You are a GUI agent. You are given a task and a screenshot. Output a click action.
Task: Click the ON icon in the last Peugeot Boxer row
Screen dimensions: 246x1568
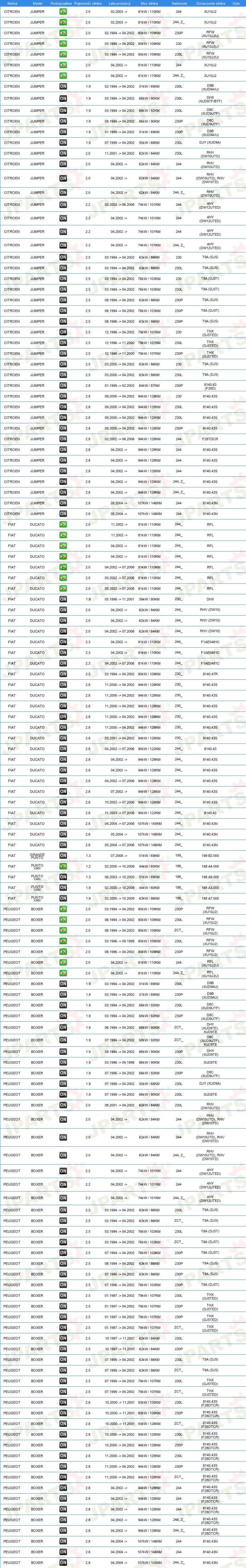[63, 1563]
